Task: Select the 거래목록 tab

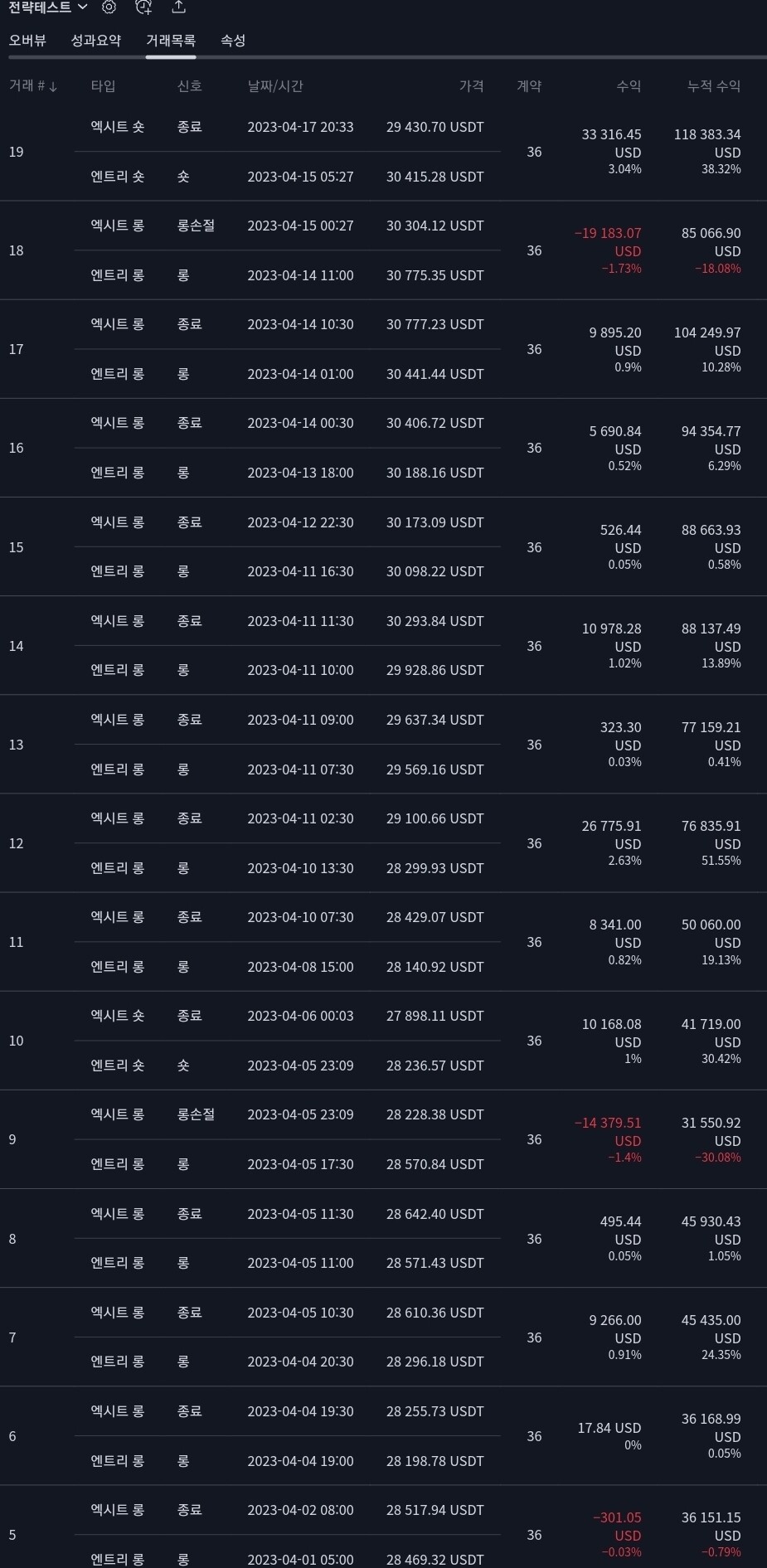Action: [x=170, y=41]
